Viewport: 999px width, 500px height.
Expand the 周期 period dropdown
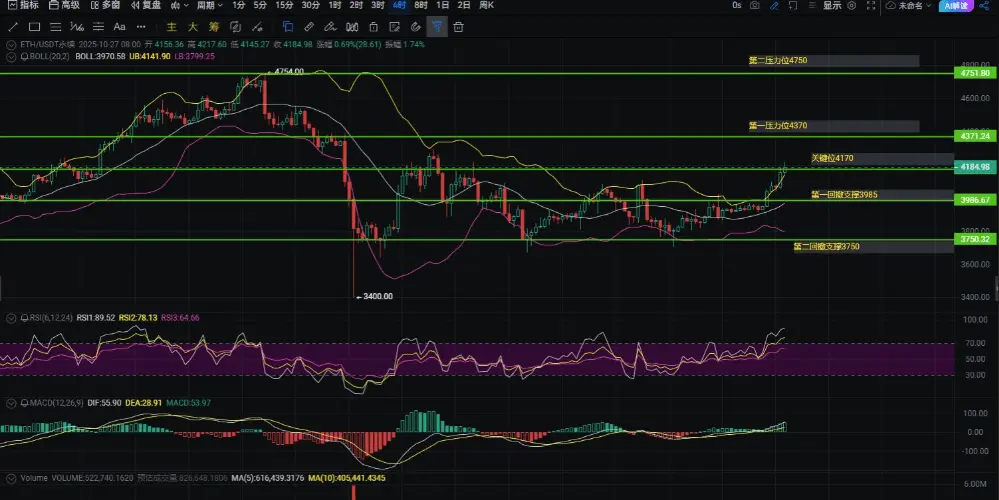pyautogui.click(x=209, y=5)
